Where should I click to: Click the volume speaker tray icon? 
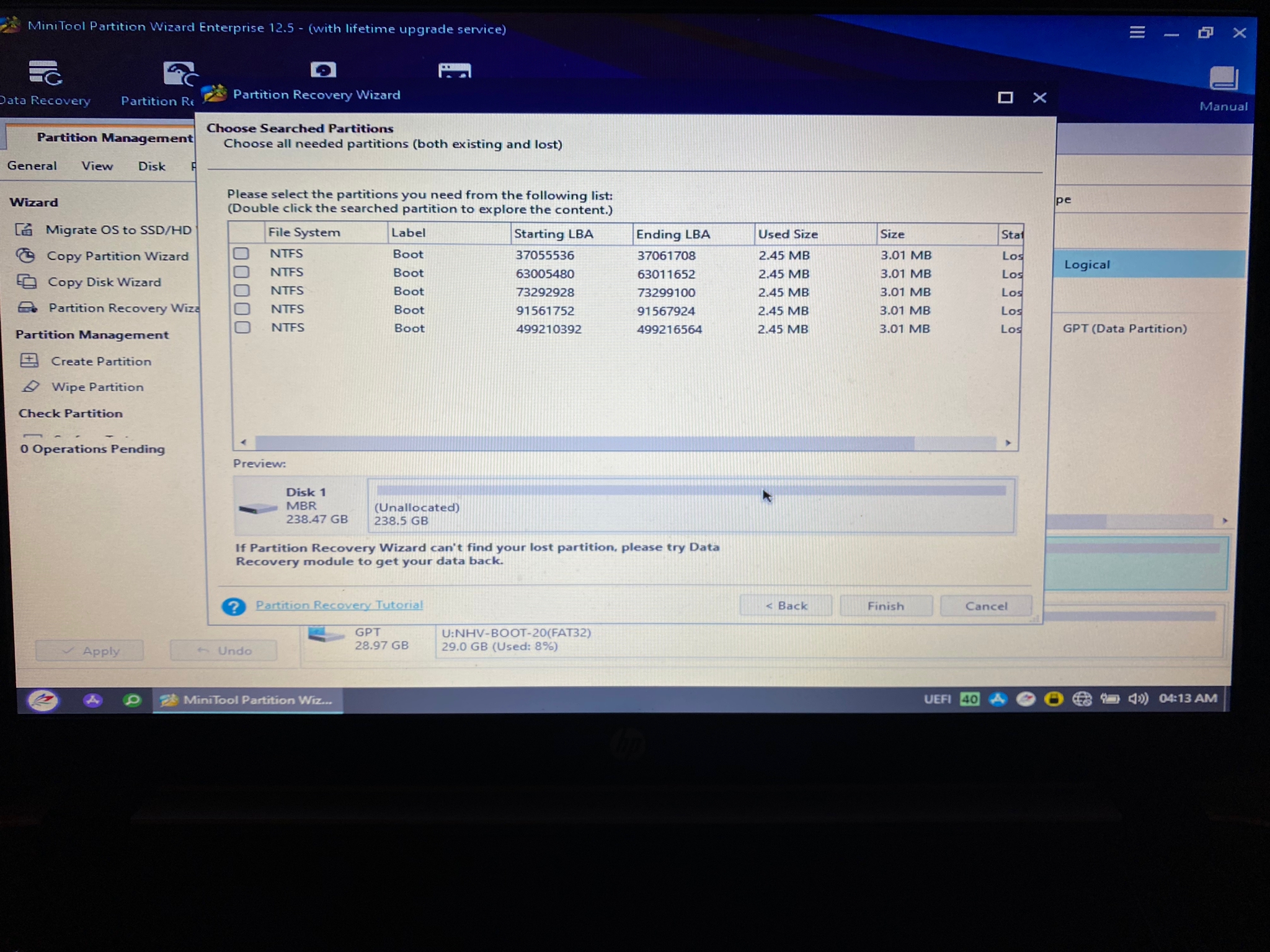click(1138, 699)
